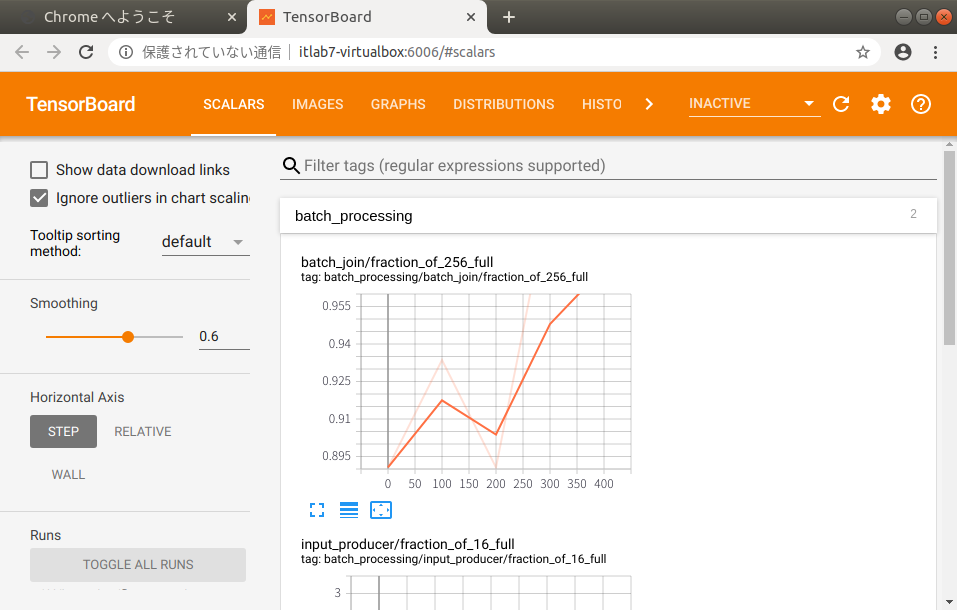Collapse the batch_processing section
This screenshot has width=957, height=610.
tap(608, 216)
